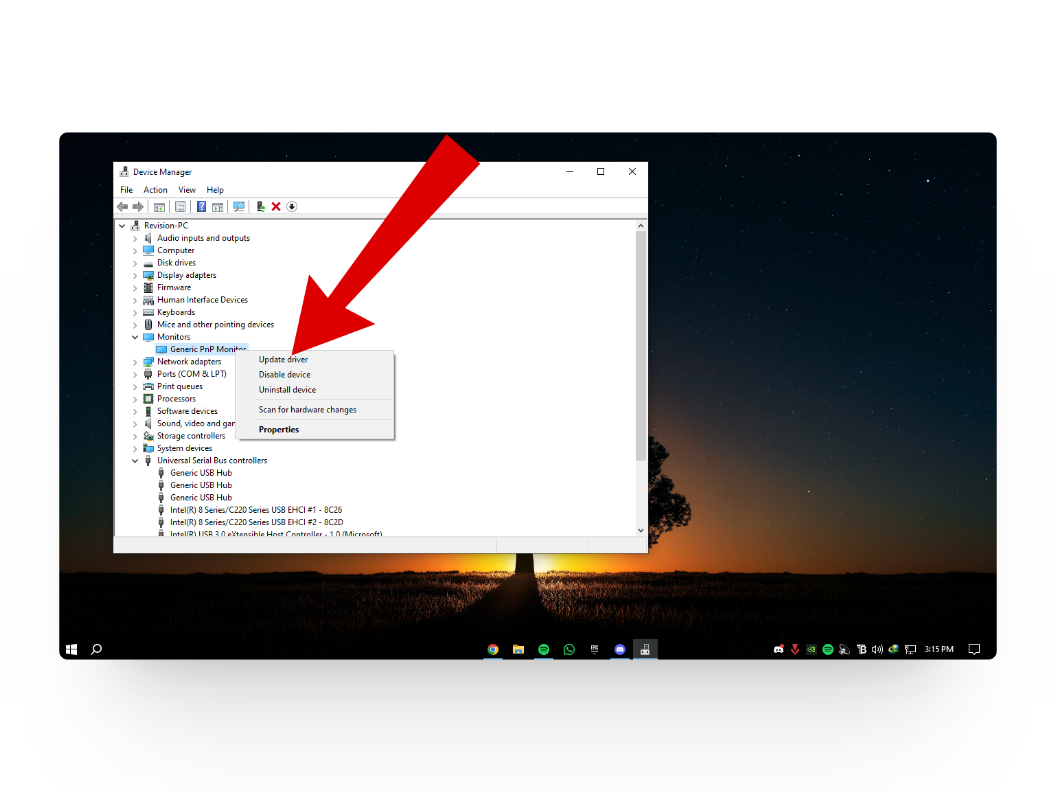1056x792 pixels.
Task: Click the Spotify icon in the system tray
Action: [828, 649]
